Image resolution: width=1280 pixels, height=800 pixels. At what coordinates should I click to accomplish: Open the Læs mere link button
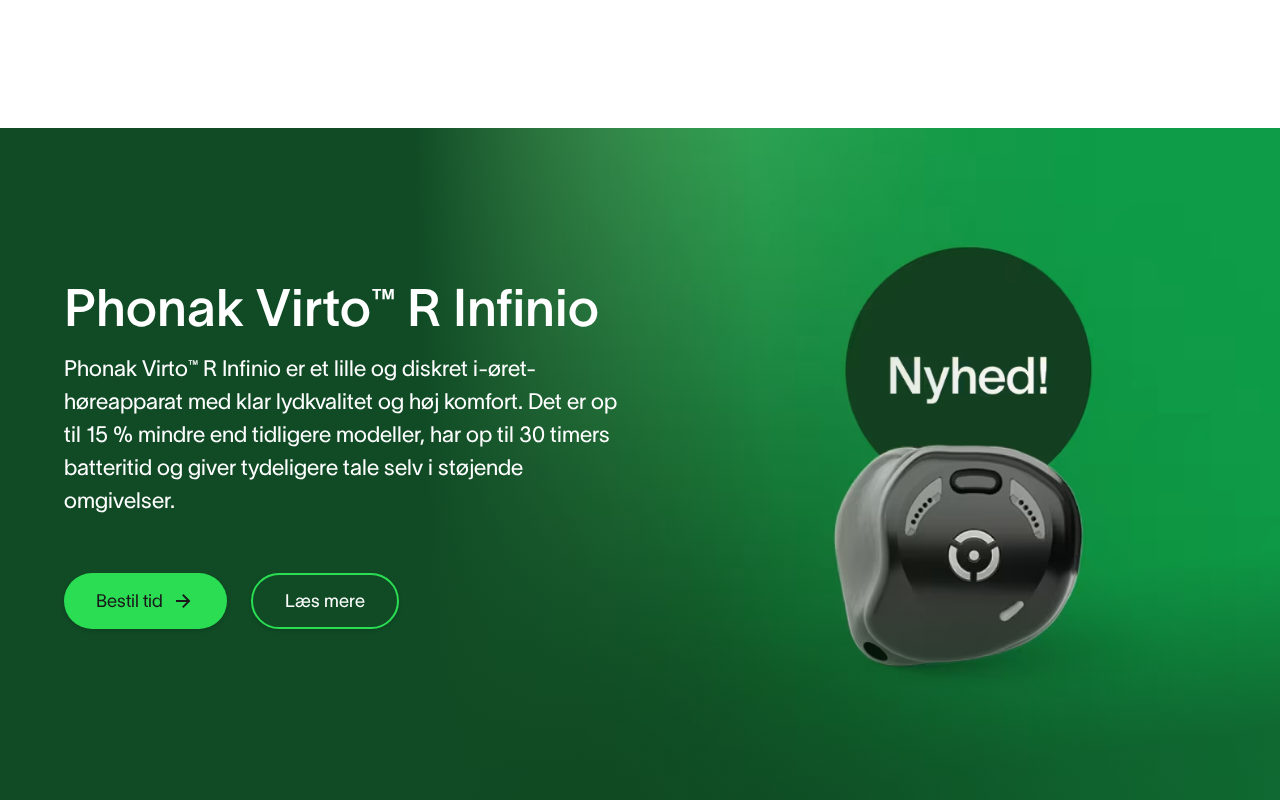tap(325, 601)
